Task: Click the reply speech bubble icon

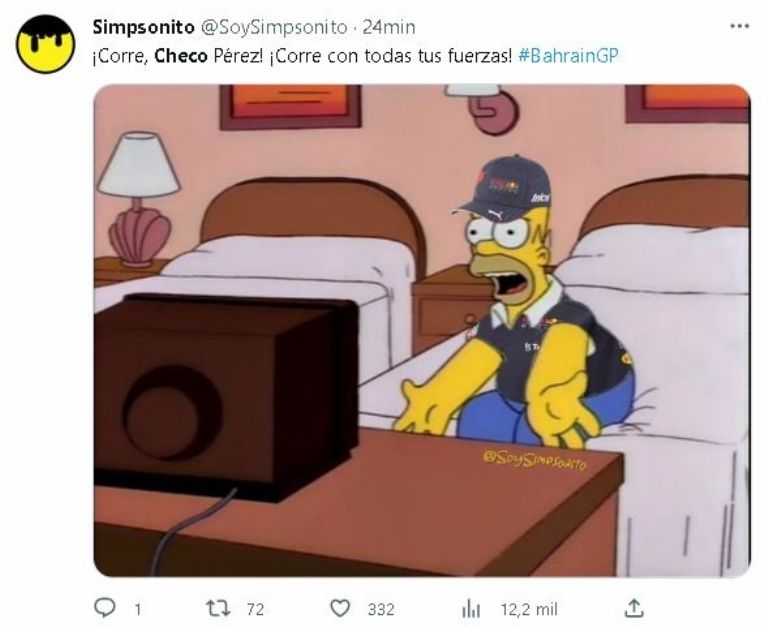Action: pos(105,608)
